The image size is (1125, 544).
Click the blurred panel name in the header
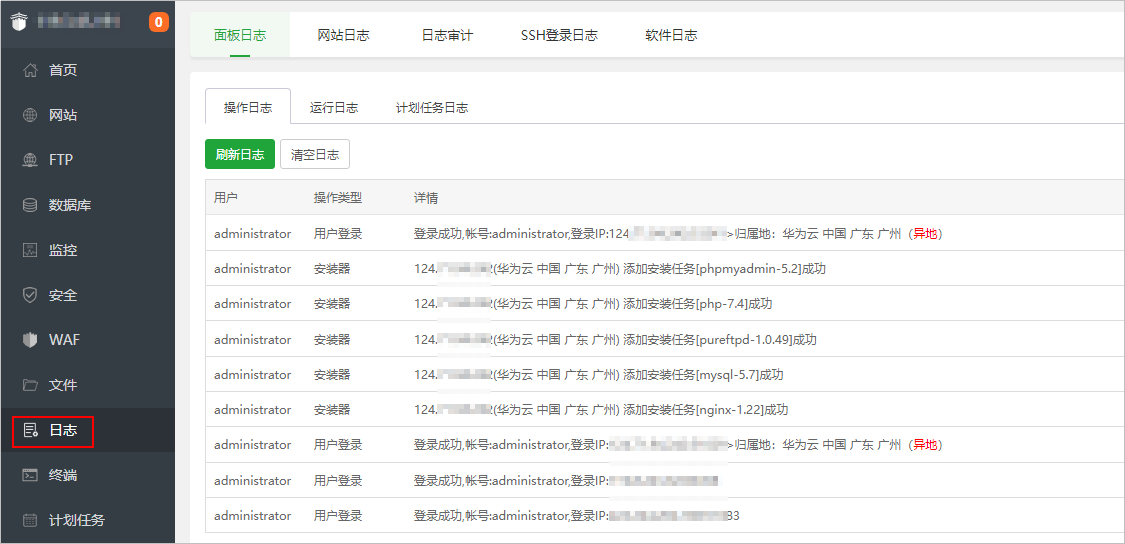79,22
